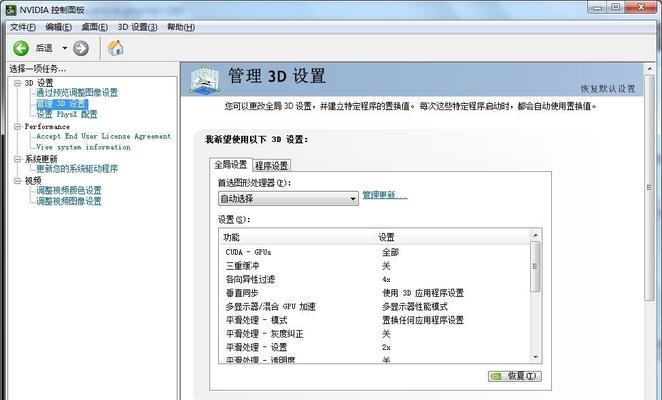The width and height of the screenshot is (662, 400).
Task: Collapse the 系统更新 tree node
Action: click(x=17, y=159)
